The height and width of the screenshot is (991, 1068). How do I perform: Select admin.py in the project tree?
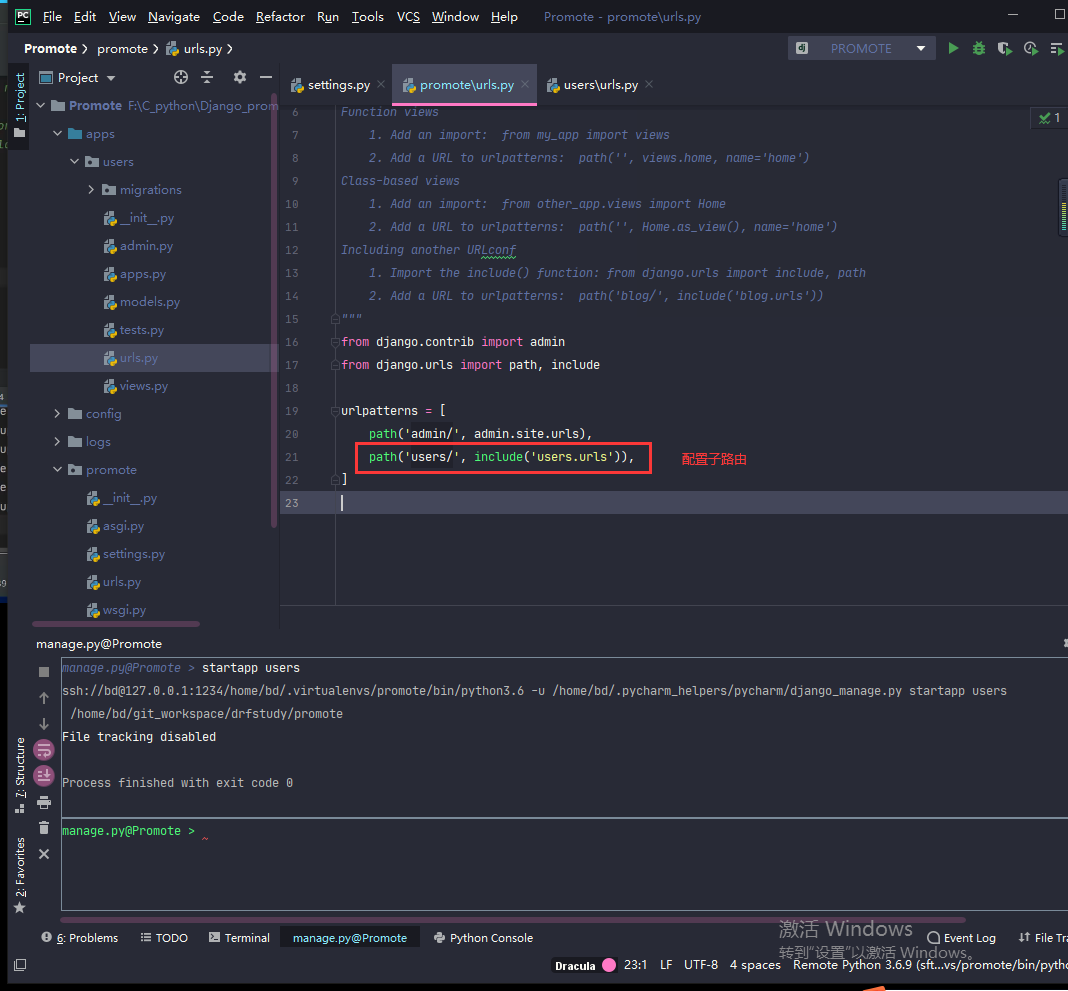[146, 246]
